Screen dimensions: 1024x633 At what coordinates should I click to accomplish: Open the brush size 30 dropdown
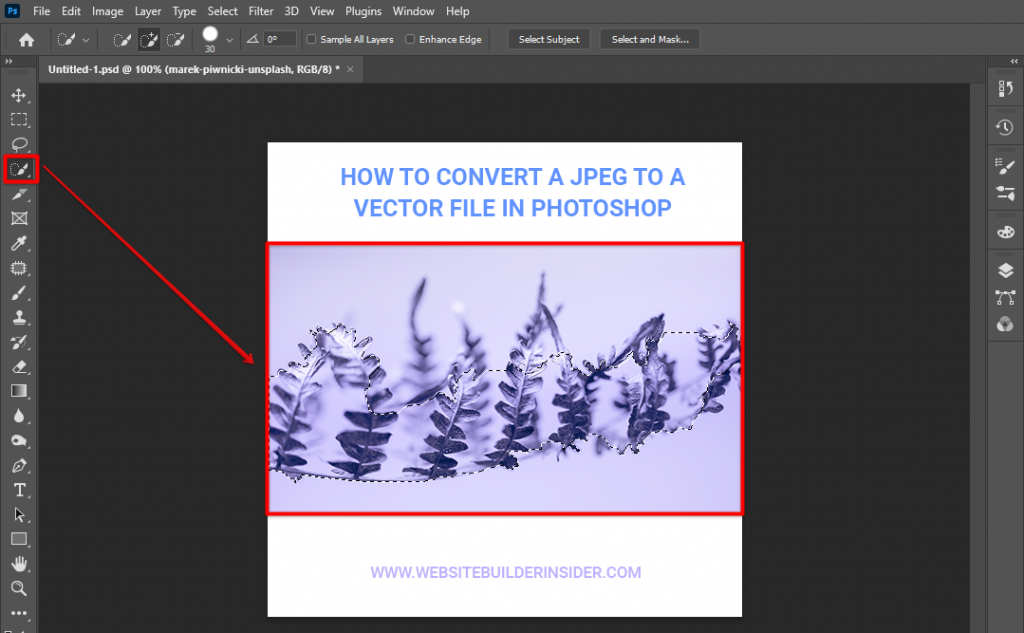[x=228, y=39]
